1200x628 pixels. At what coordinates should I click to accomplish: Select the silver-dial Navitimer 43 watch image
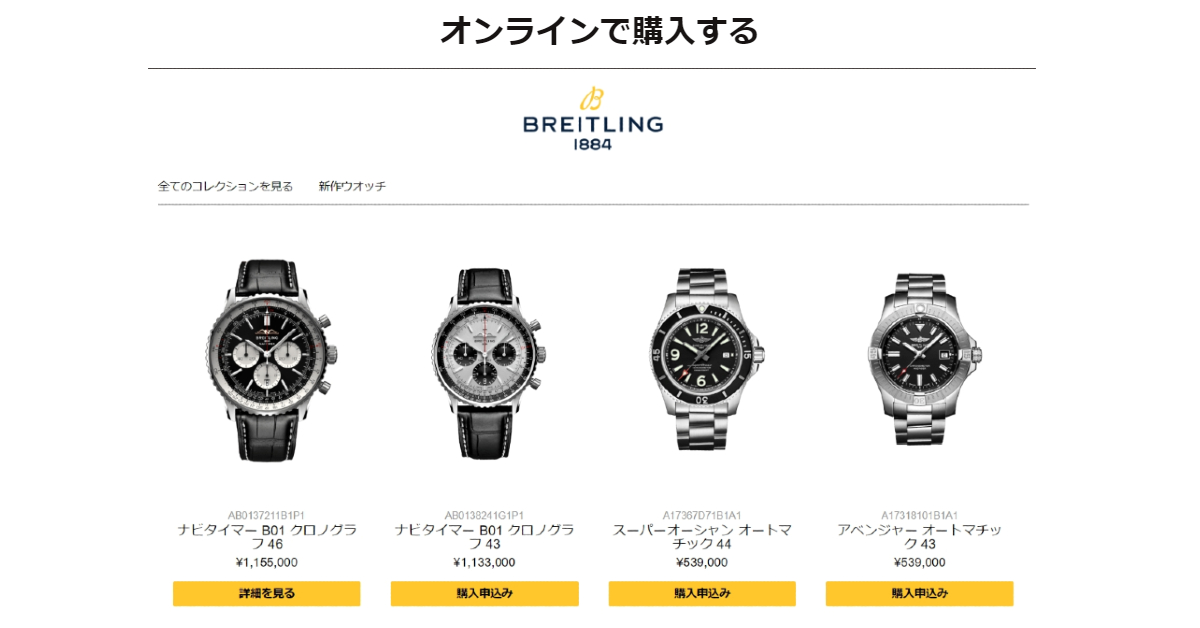[484, 361]
